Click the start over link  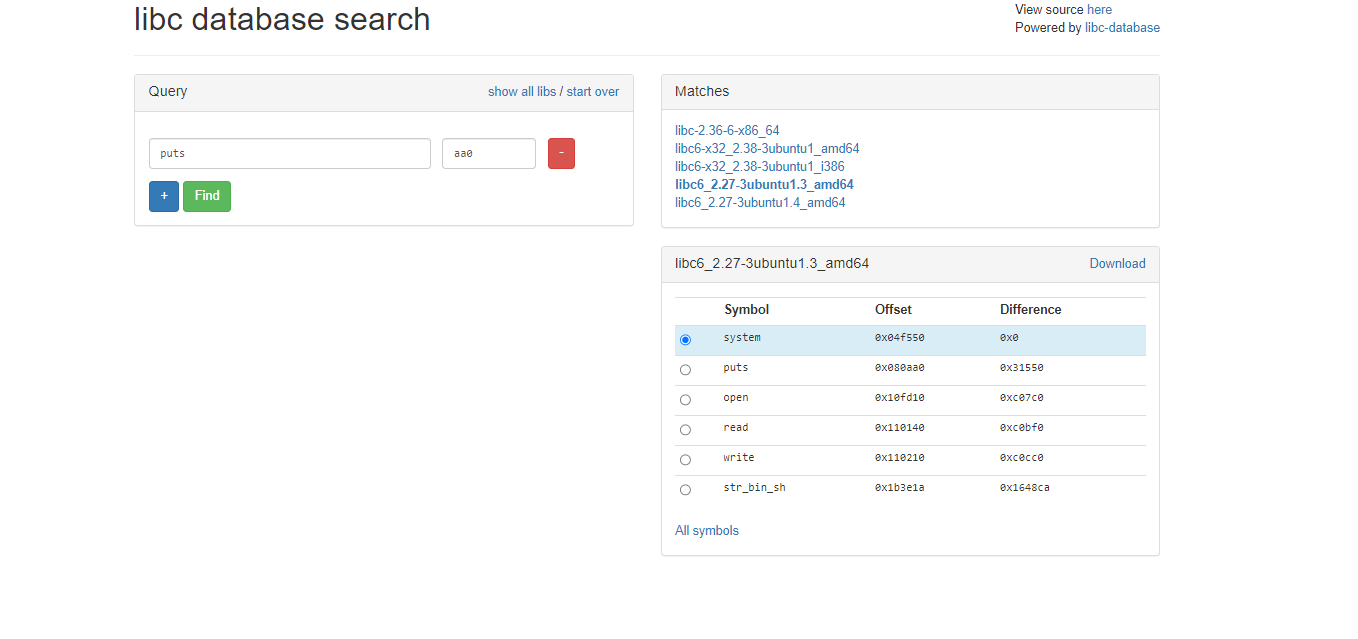[593, 92]
